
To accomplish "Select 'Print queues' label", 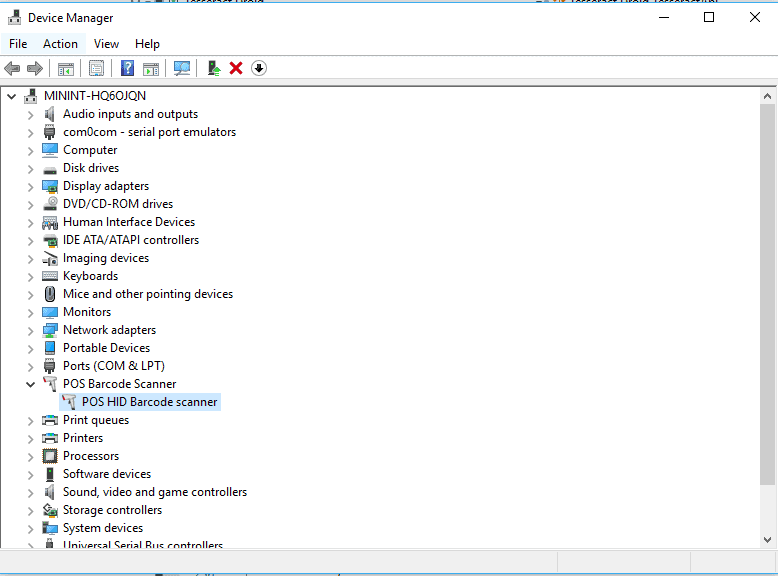I will pyautogui.click(x=96, y=420).
